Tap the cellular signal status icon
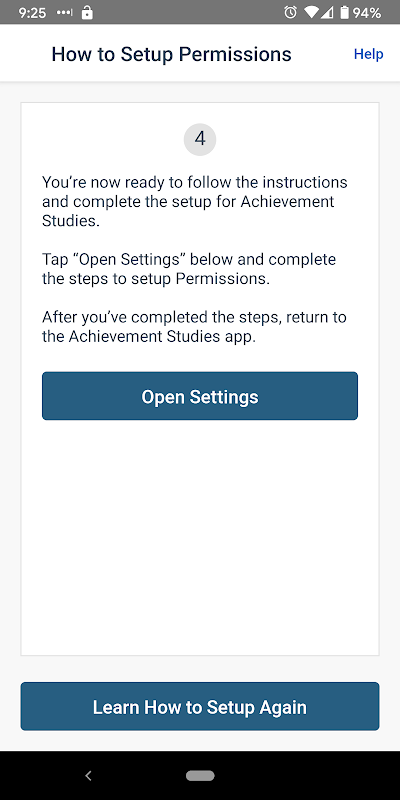Viewport: 400px width, 800px height. (x=327, y=12)
